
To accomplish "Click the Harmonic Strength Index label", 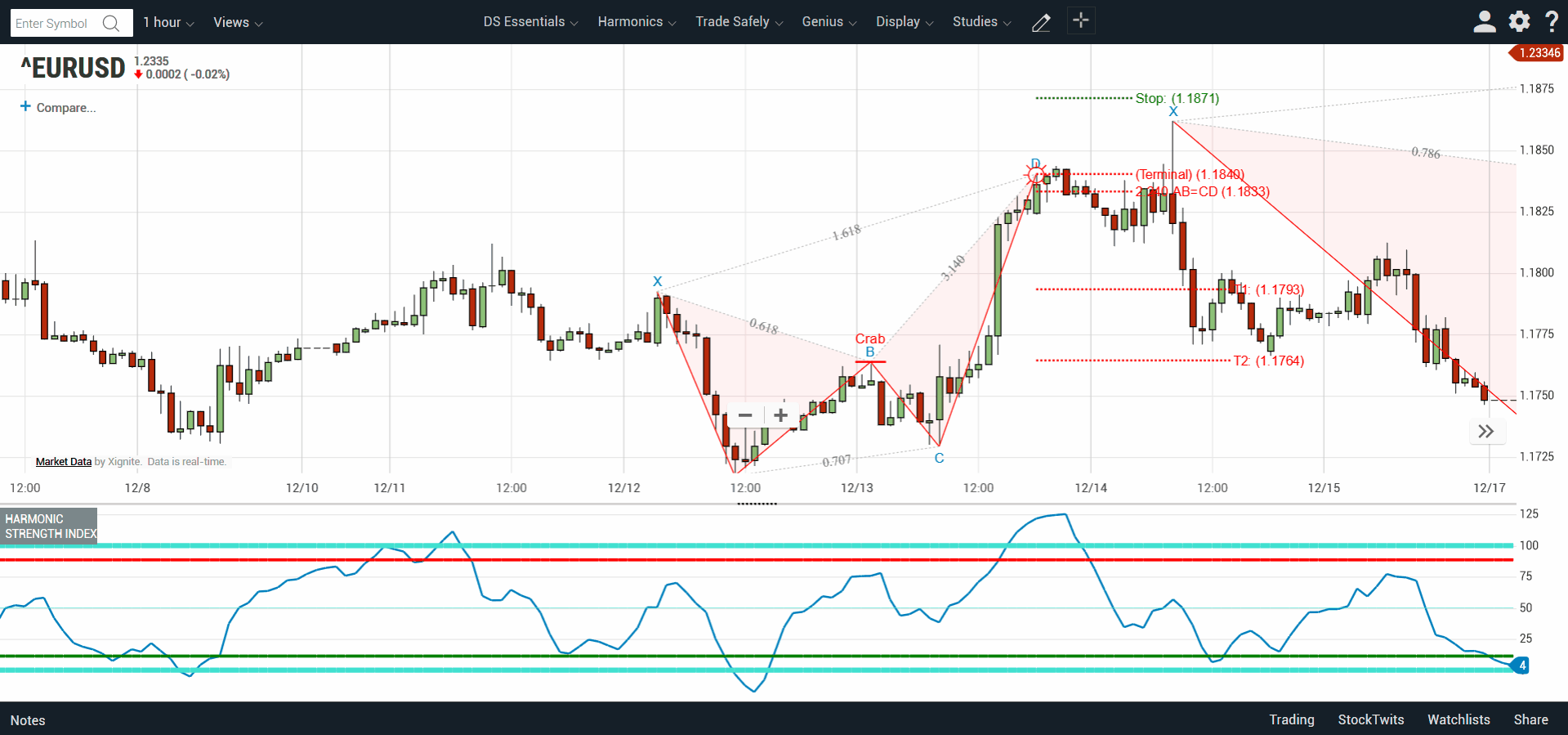I will tap(49, 526).
